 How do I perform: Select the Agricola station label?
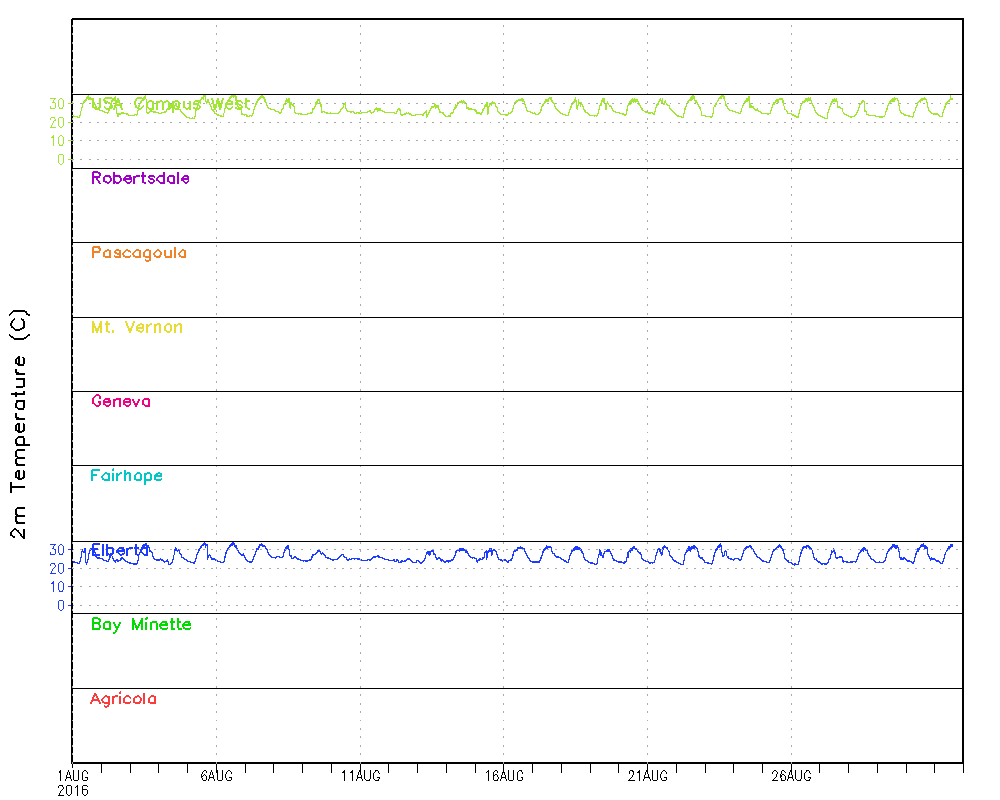tap(123, 699)
